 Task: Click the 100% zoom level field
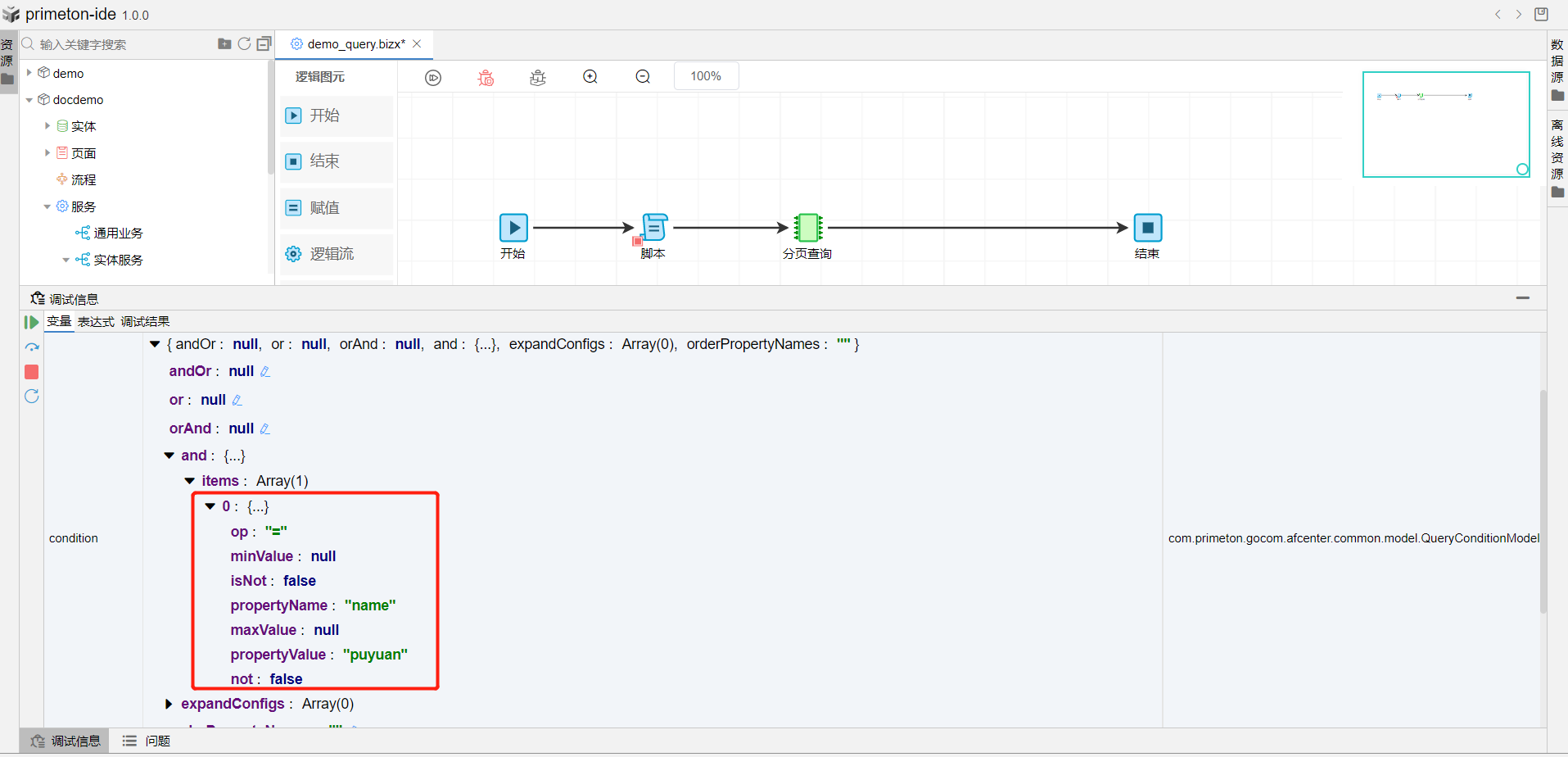coord(705,76)
